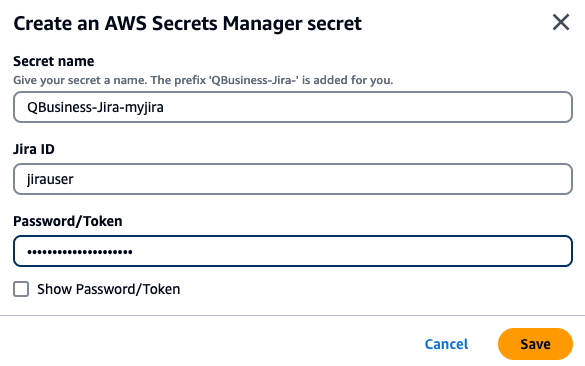This screenshot has width=585, height=366.
Task: Focus the Secret name input field
Action: (x=293, y=107)
